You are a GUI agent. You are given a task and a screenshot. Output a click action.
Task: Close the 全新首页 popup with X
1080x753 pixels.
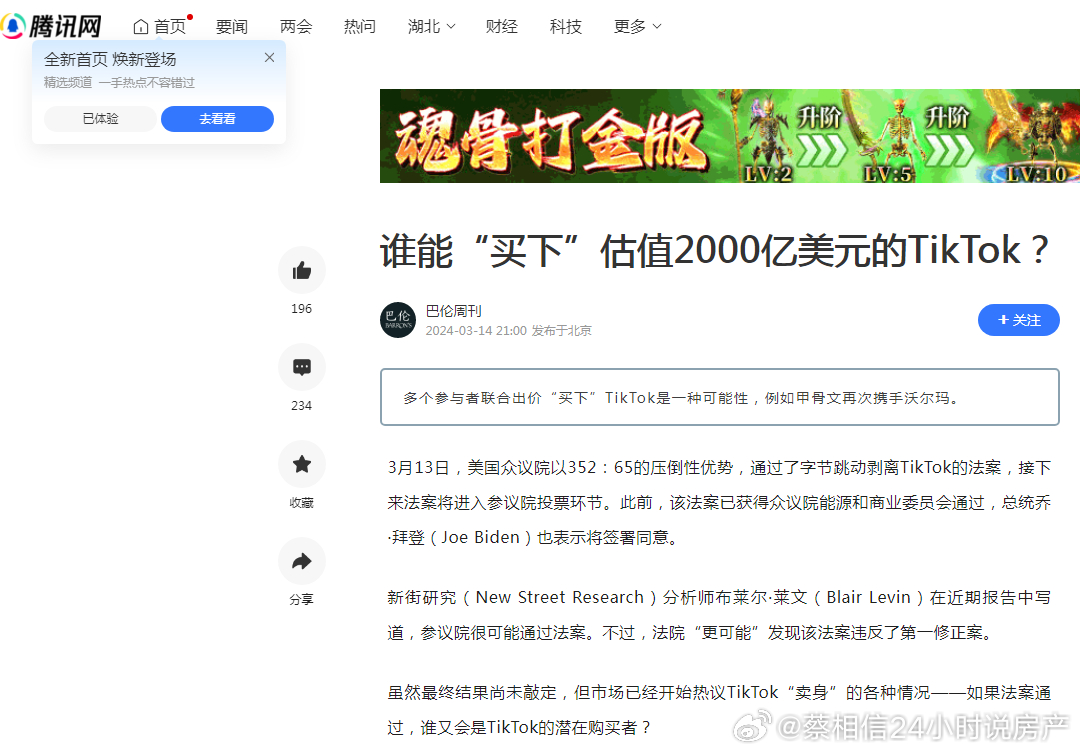click(x=269, y=58)
